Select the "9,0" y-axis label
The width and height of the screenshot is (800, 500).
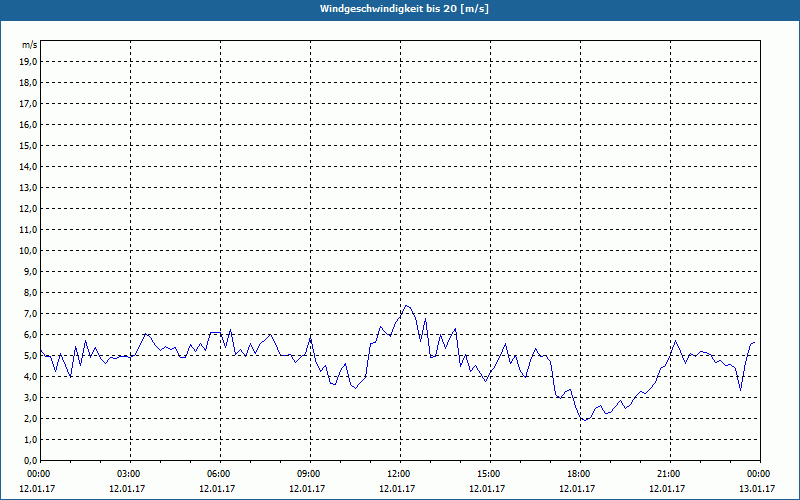coord(31,271)
